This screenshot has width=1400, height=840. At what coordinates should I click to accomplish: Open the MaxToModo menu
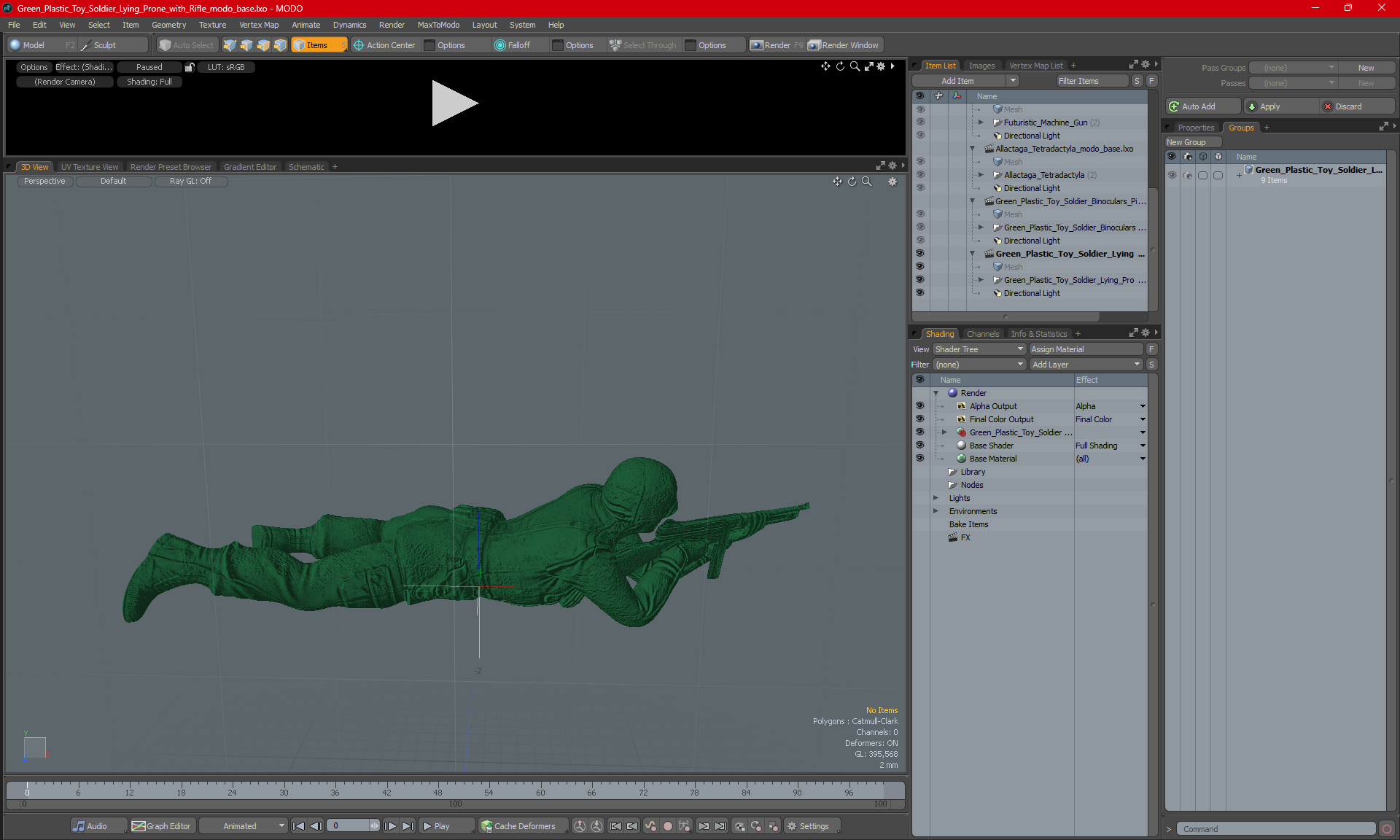coord(438,25)
